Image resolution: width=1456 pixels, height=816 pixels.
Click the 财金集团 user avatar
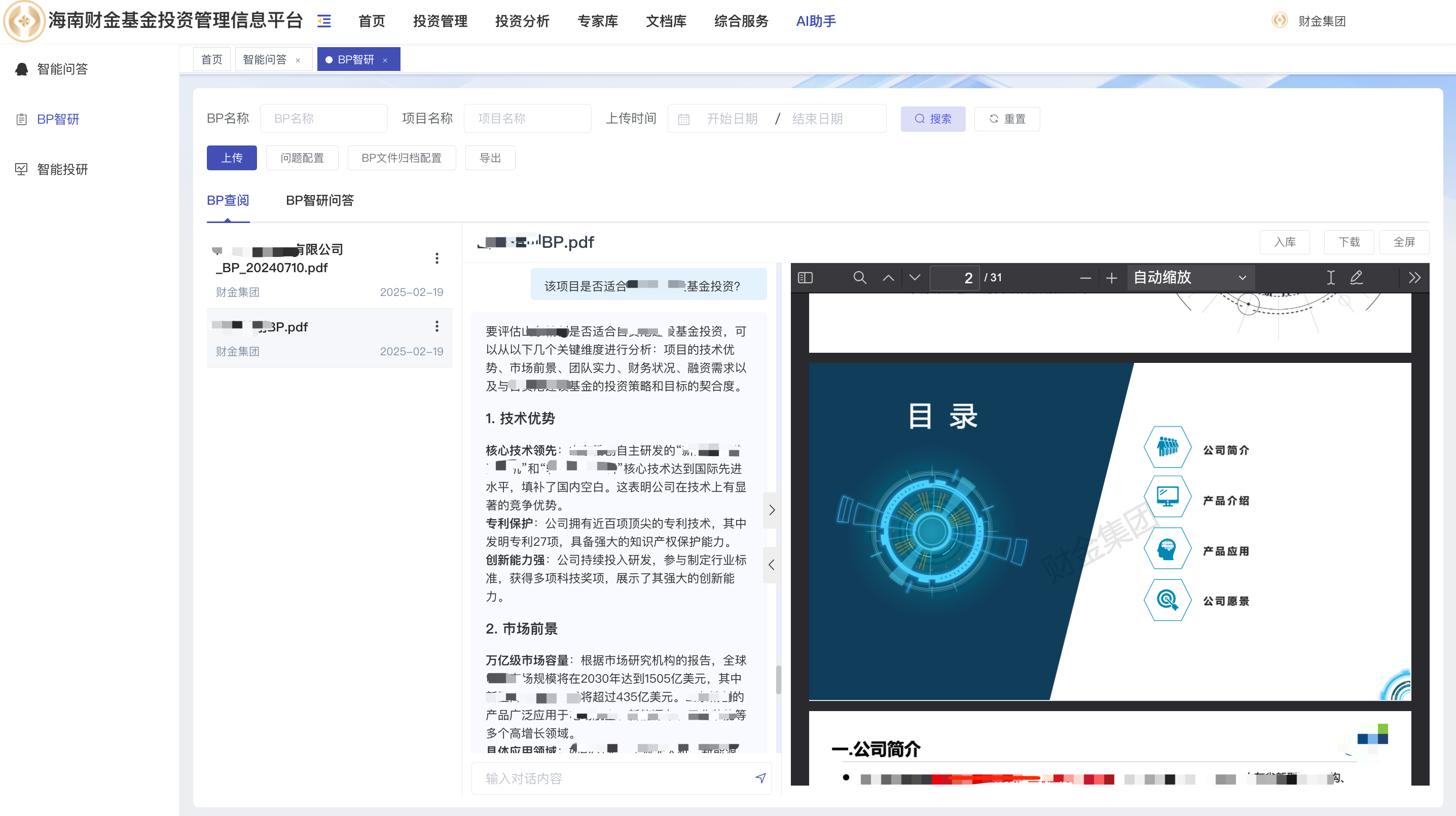point(1280,20)
